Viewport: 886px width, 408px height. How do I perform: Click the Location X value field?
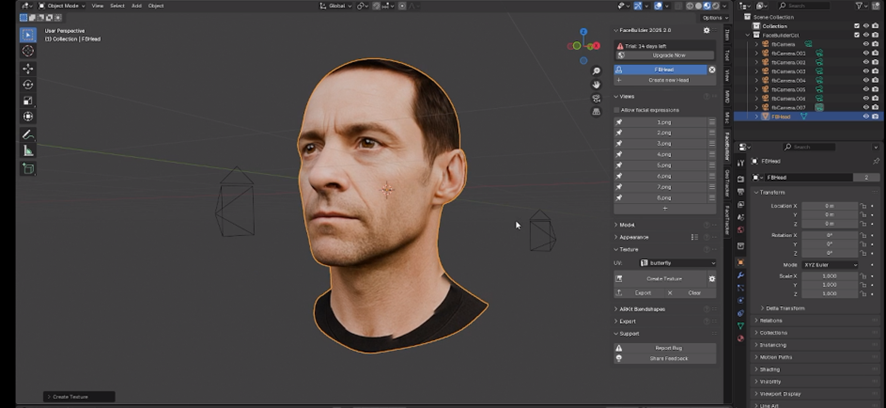(x=829, y=205)
